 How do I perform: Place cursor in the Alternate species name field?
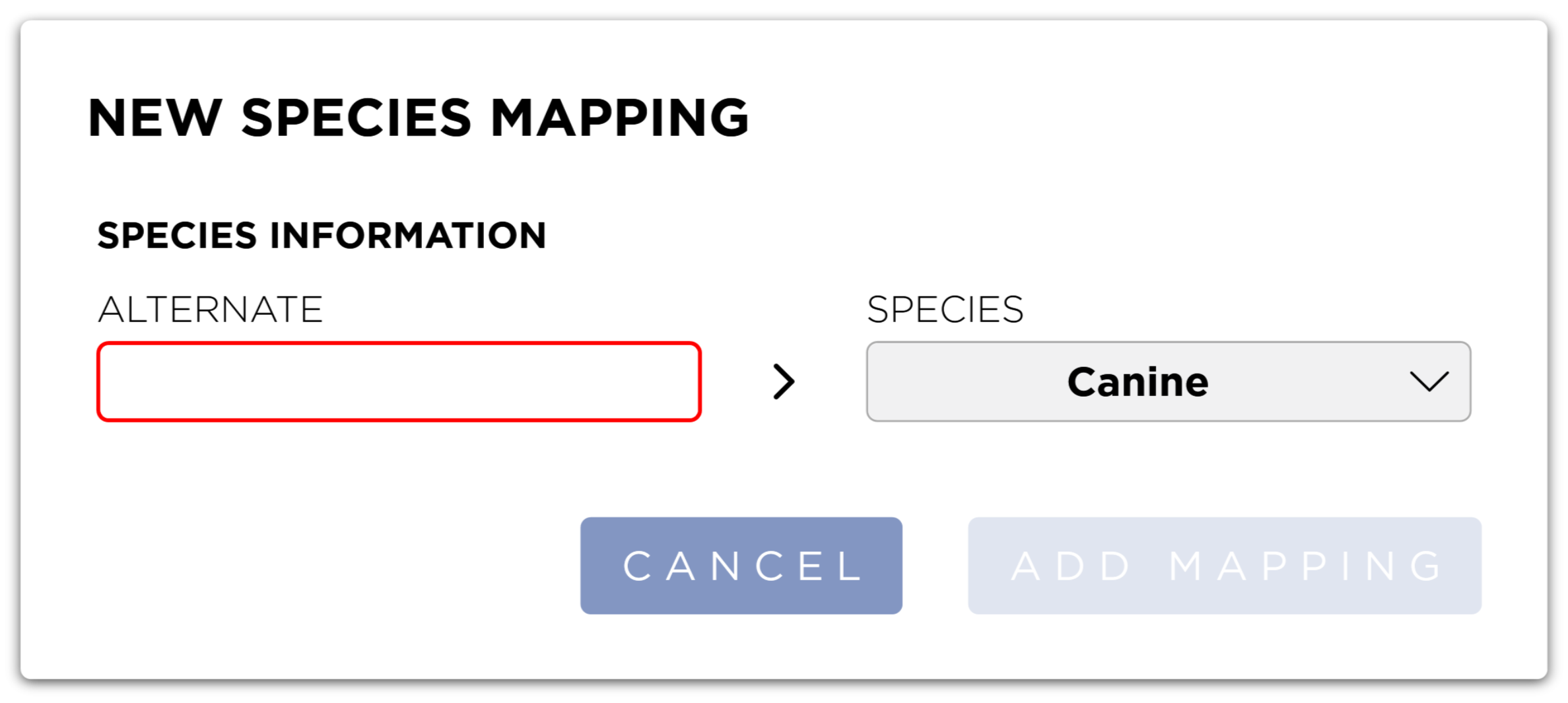(399, 382)
